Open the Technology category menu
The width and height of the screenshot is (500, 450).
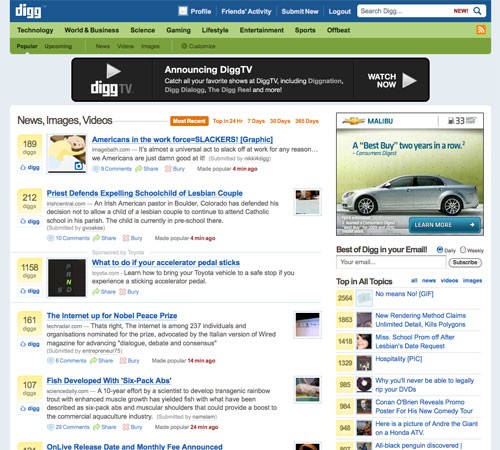click(x=35, y=30)
